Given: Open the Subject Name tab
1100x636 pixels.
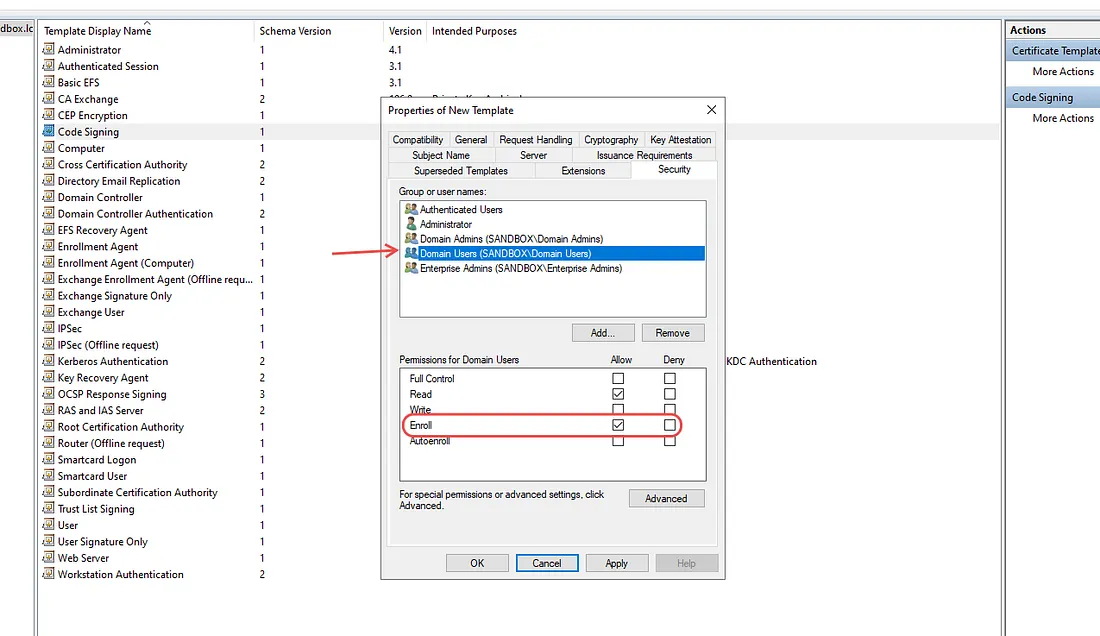Looking at the screenshot, I should (x=441, y=155).
